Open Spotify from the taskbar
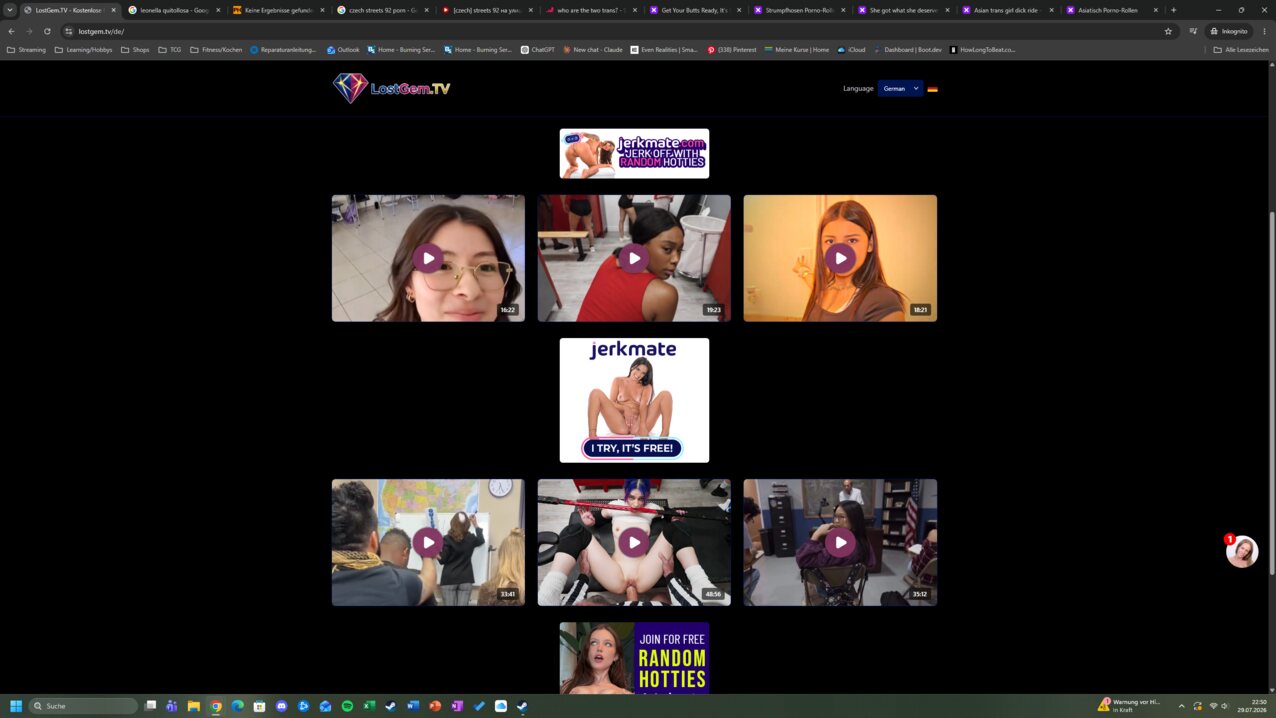The height and width of the screenshot is (718, 1276). pos(347,706)
